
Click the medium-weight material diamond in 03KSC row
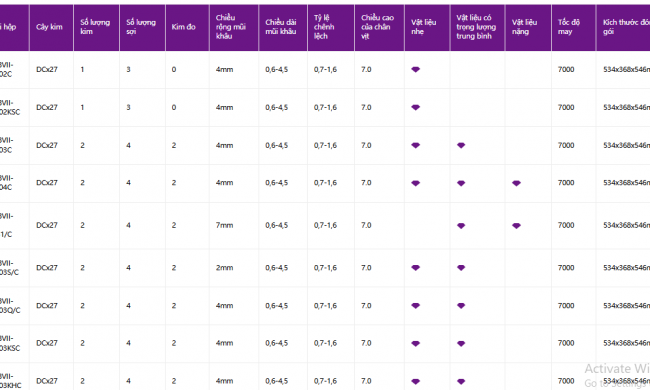click(x=461, y=344)
